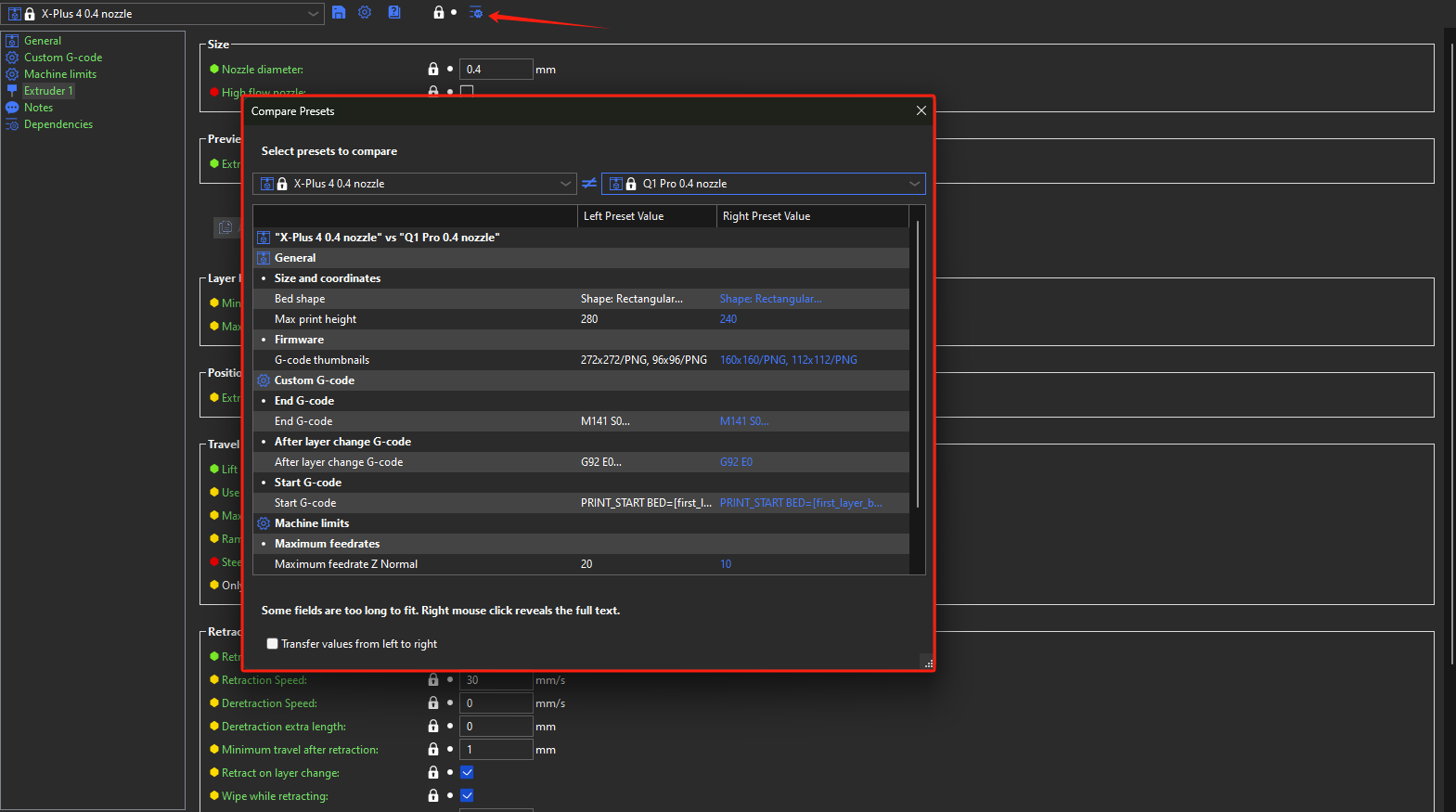Close the Compare Presets dialog

point(921,110)
